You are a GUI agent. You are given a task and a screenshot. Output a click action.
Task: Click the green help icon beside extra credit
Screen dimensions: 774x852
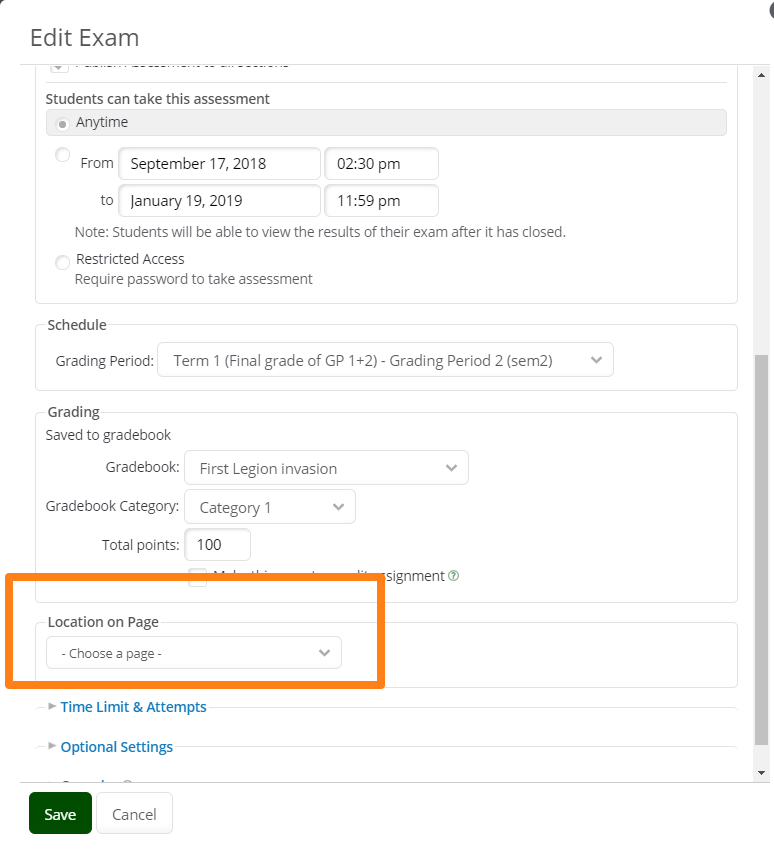tap(454, 576)
